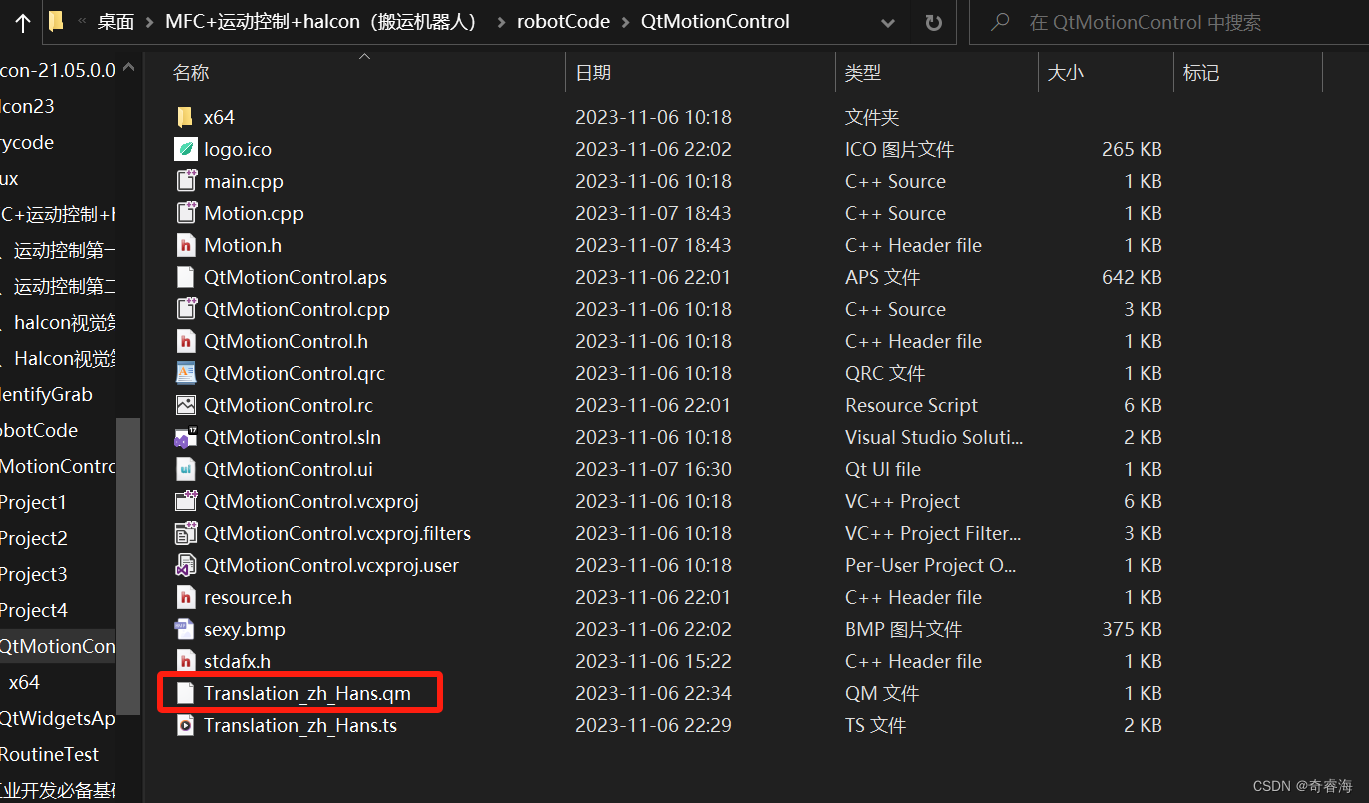Image resolution: width=1369 pixels, height=803 pixels.
Task: Click the resource.h header icon
Action: [185, 597]
